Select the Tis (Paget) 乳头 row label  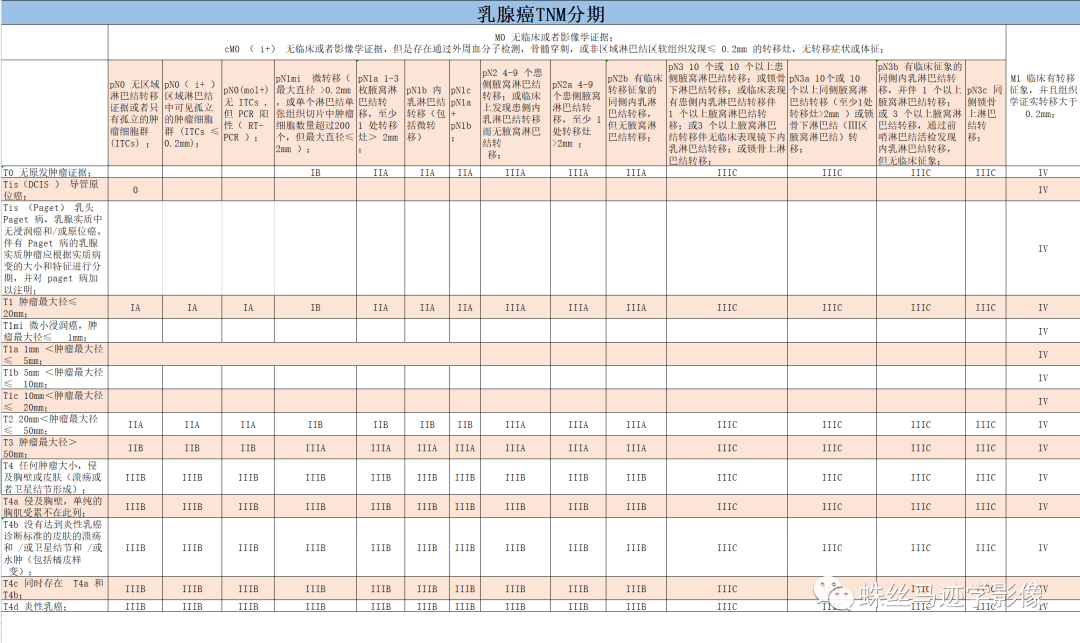[x=54, y=249]
